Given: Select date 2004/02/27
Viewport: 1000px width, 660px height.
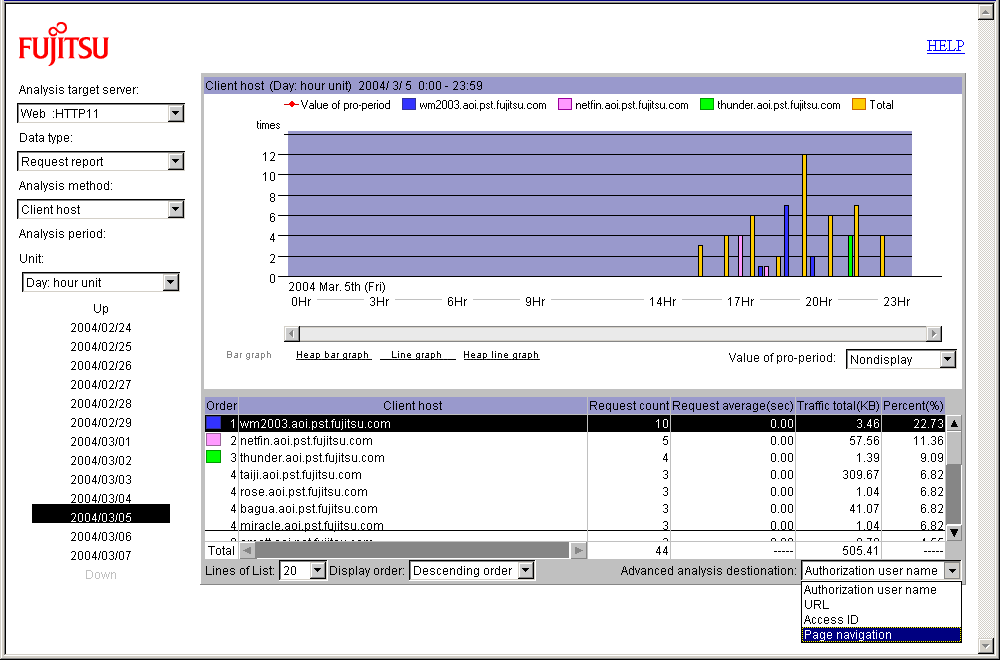Looking at the screenshot, I should click(101, 385).
